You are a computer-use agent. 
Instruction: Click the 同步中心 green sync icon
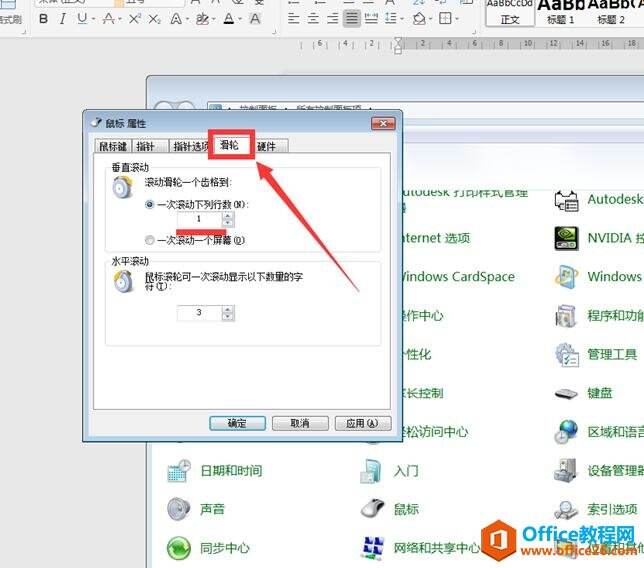(179, 548)
